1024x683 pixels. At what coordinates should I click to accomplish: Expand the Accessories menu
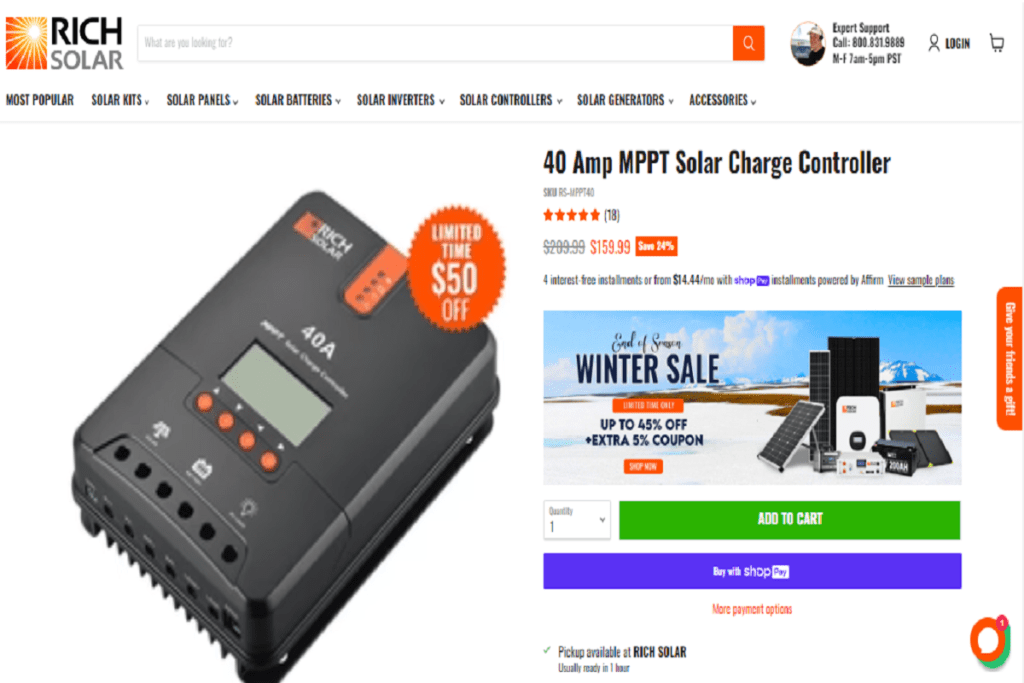pyautogui.click(x=722, y=100)
